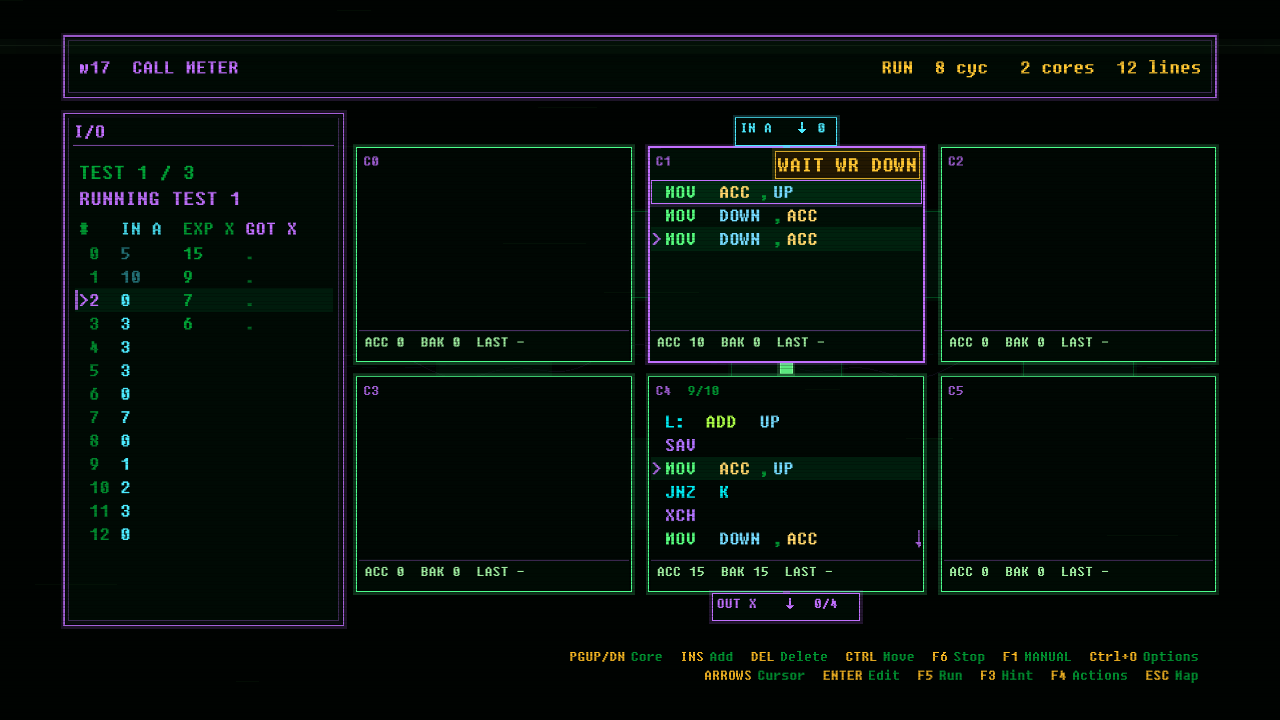Select I/O row 7 with input 7
This screenshot has height=720, width=1280.
pos(204,417)
